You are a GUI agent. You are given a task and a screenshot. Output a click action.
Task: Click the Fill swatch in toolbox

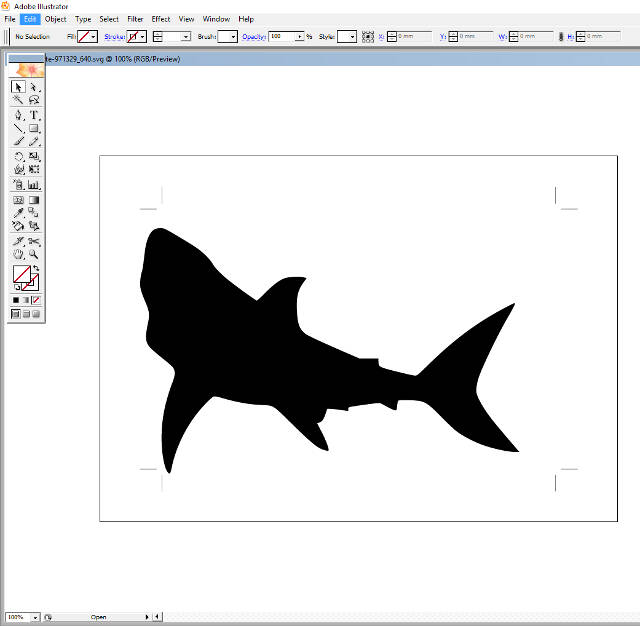(22, 274)
